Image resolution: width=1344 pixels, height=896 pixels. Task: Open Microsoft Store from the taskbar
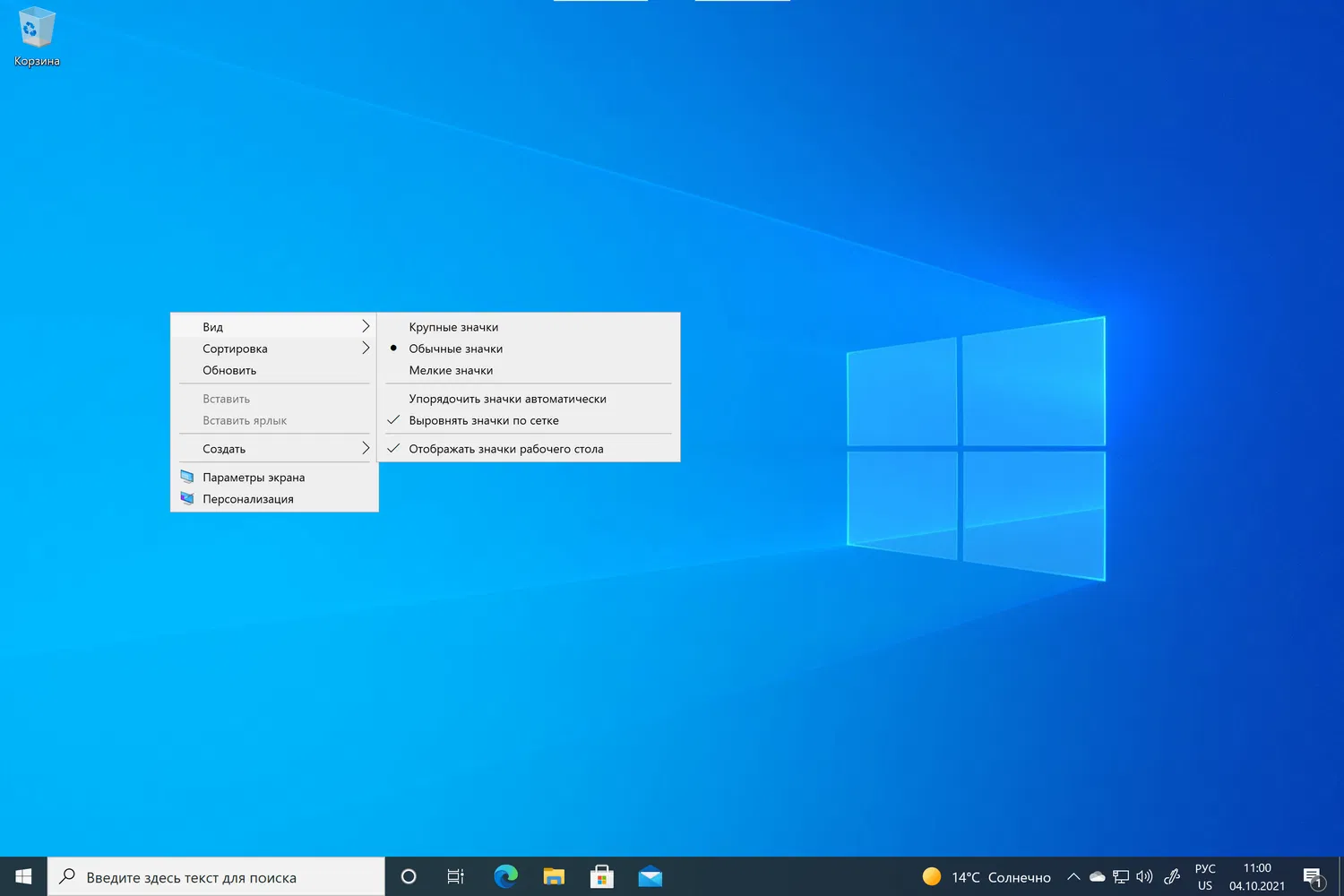[x=602, y=876]
